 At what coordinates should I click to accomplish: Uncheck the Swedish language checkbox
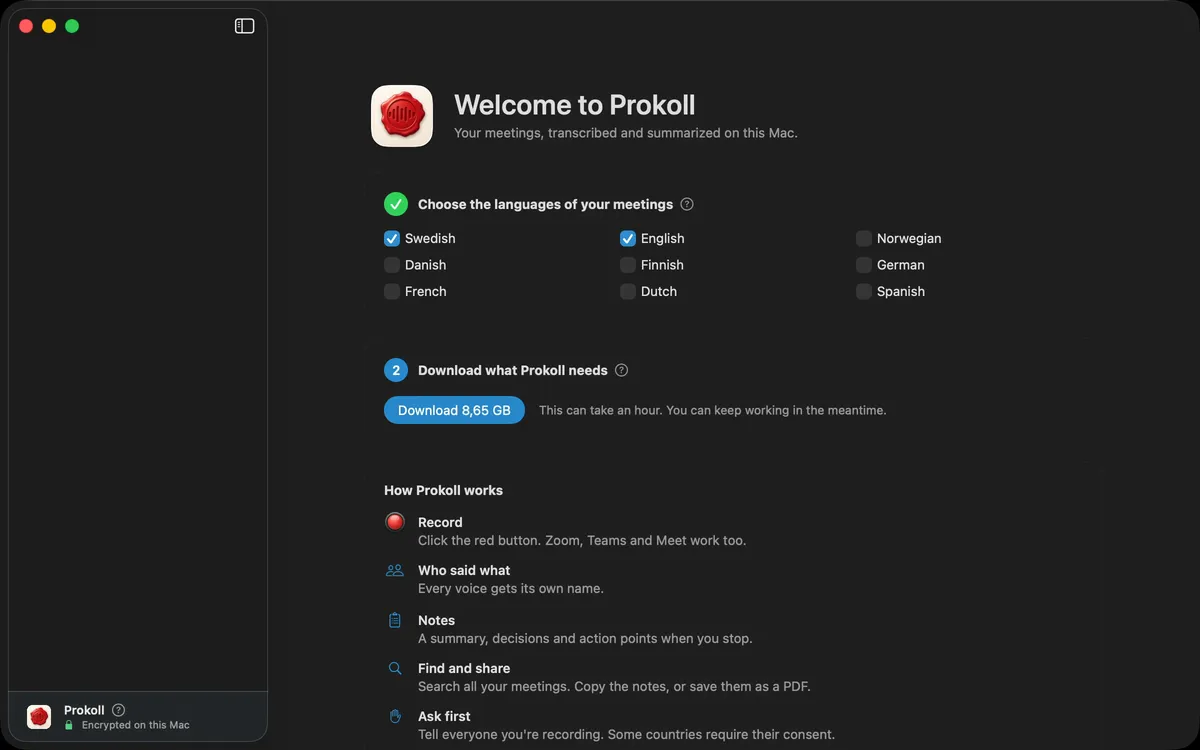pyautogui.click(x=392, y=239)
